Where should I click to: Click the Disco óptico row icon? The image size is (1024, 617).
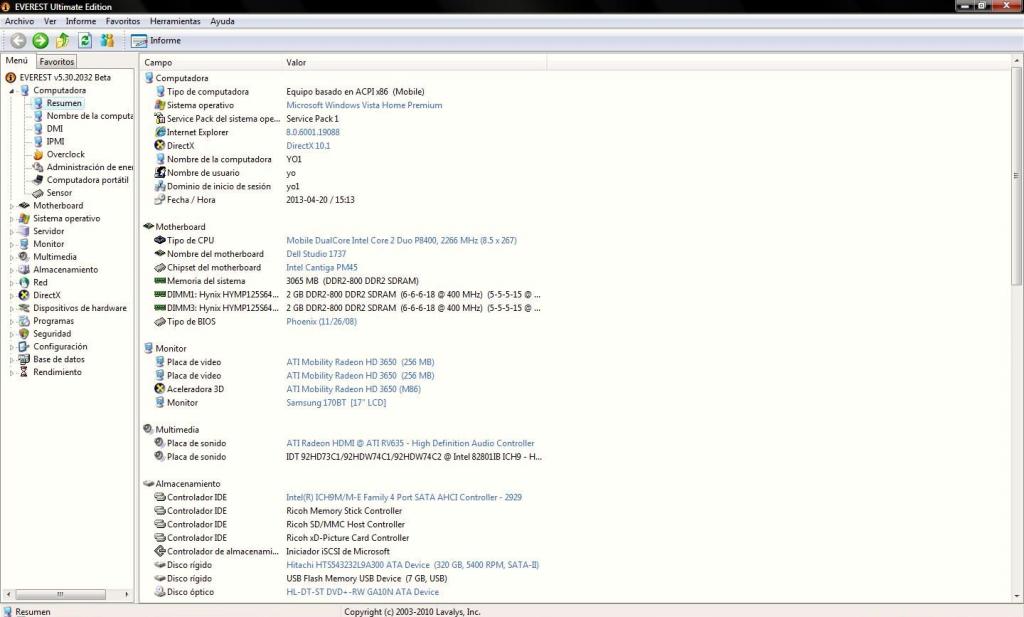pos(160,592)
